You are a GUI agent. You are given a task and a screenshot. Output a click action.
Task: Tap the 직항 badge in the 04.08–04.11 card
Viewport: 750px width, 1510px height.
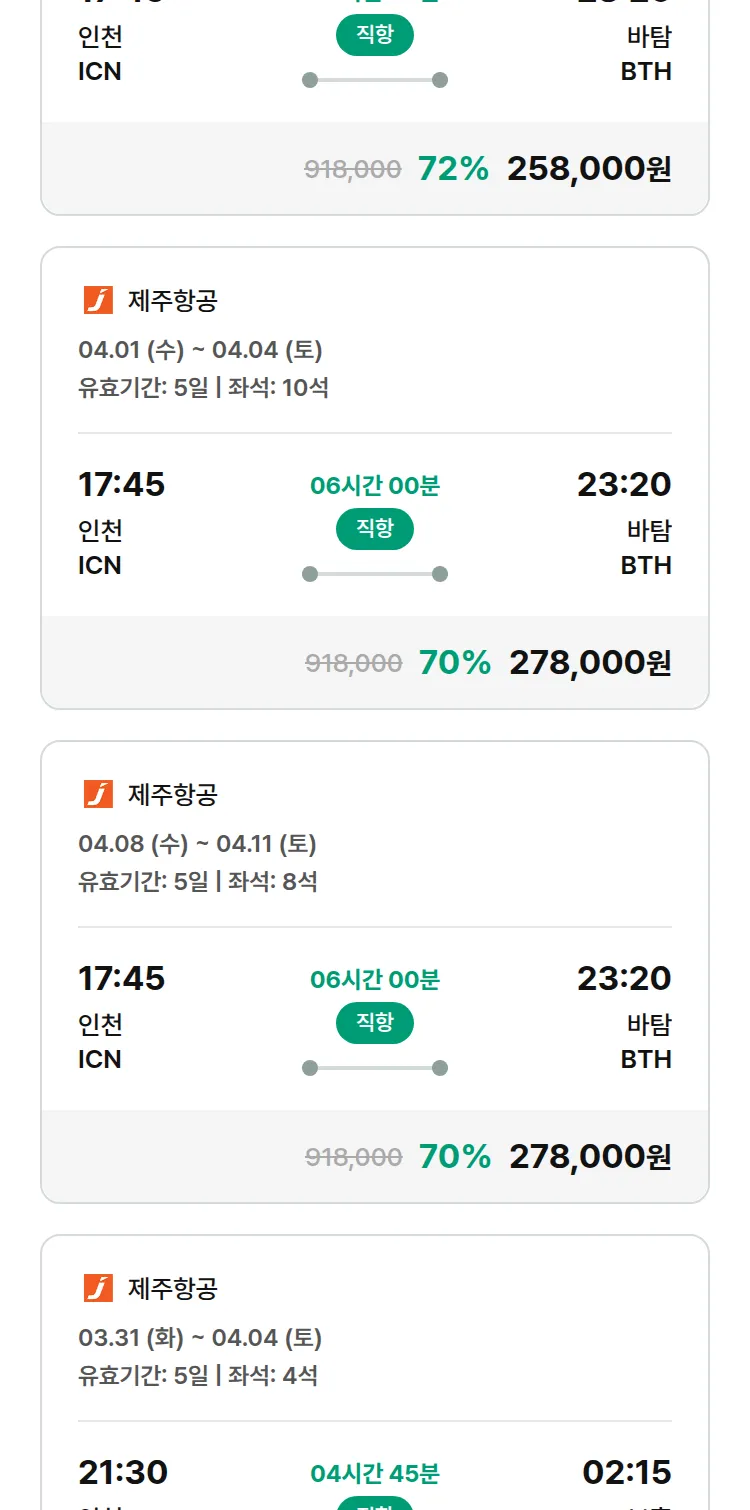(375, 1023)
